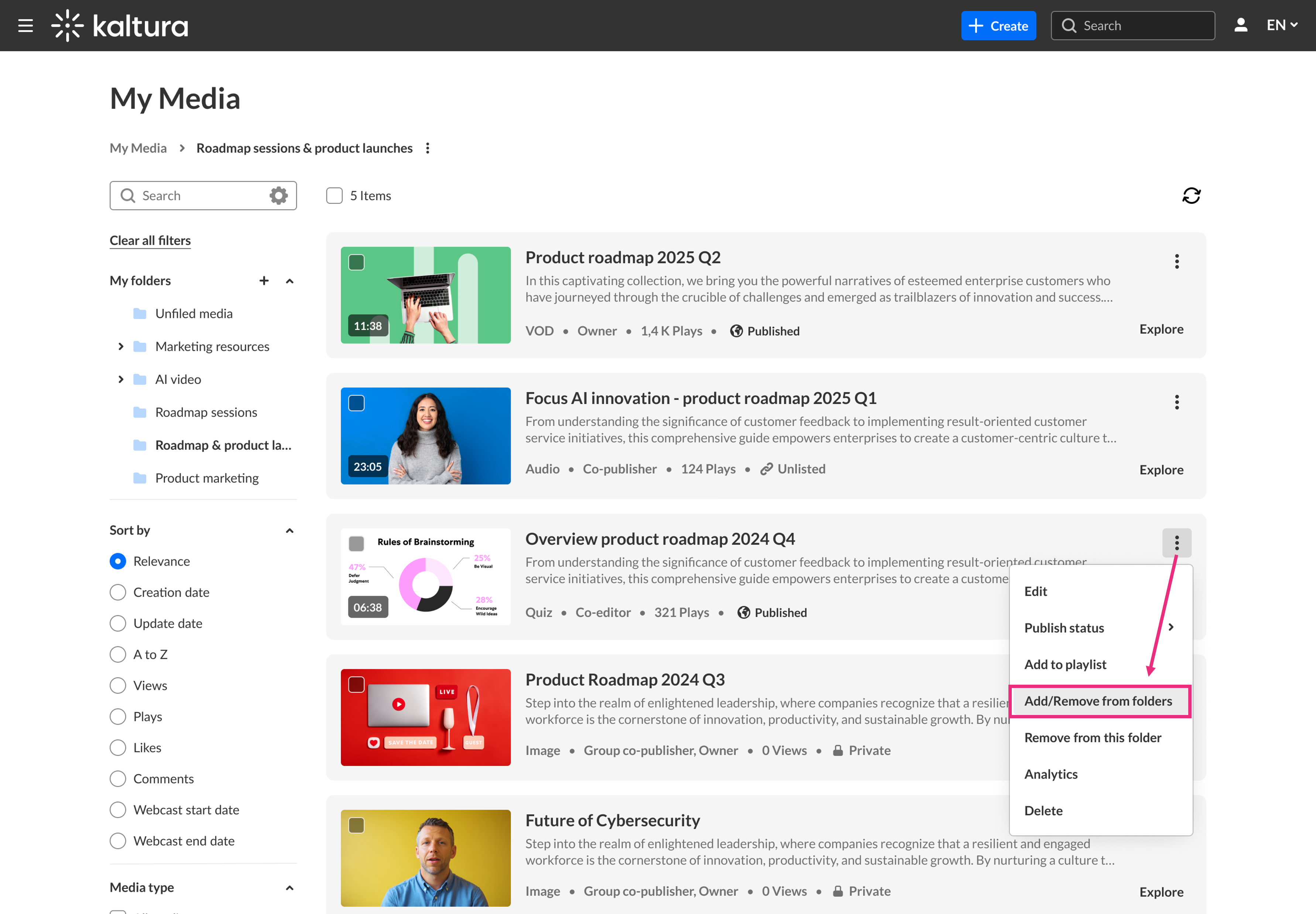Open search settings gear icon
Image resolution: width=1316 pixels, height=914 pixels.
(x=278, y=196)
